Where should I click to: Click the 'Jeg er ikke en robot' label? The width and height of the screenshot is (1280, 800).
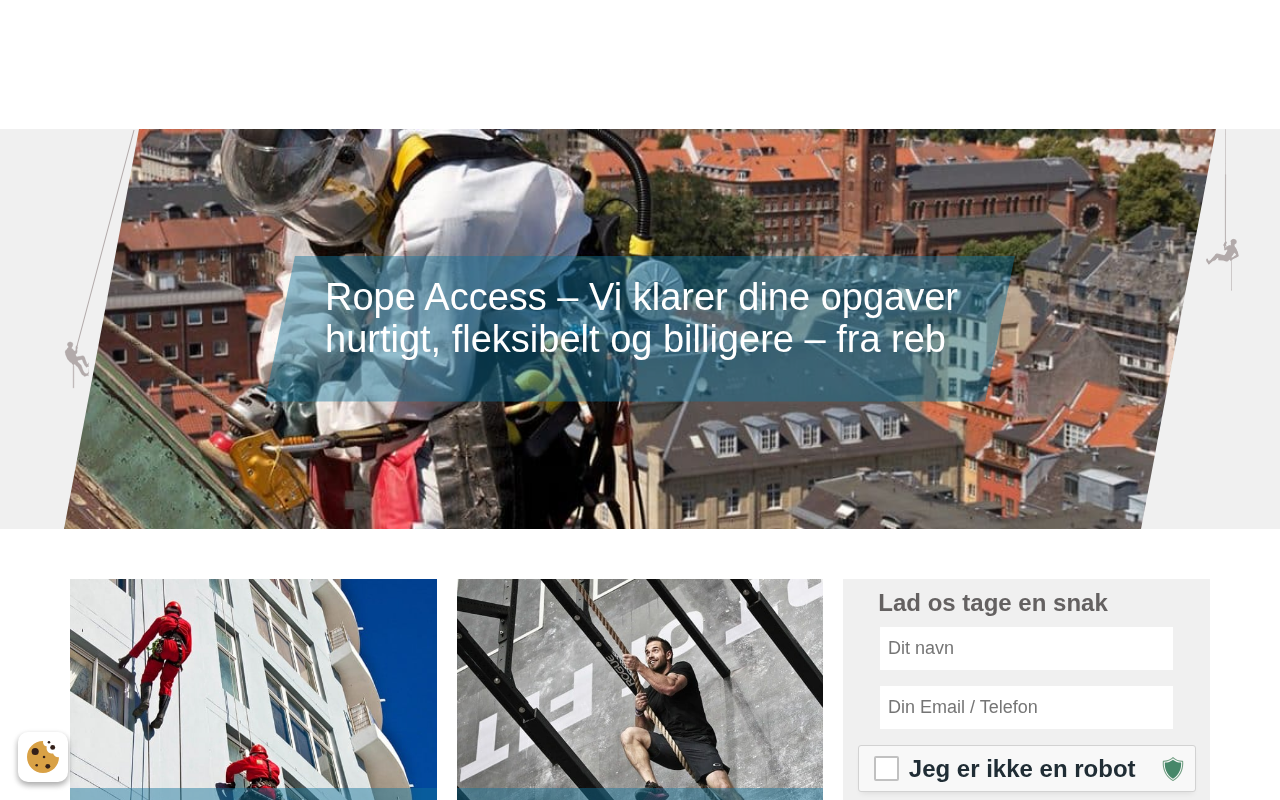[x=1022, y=768]
